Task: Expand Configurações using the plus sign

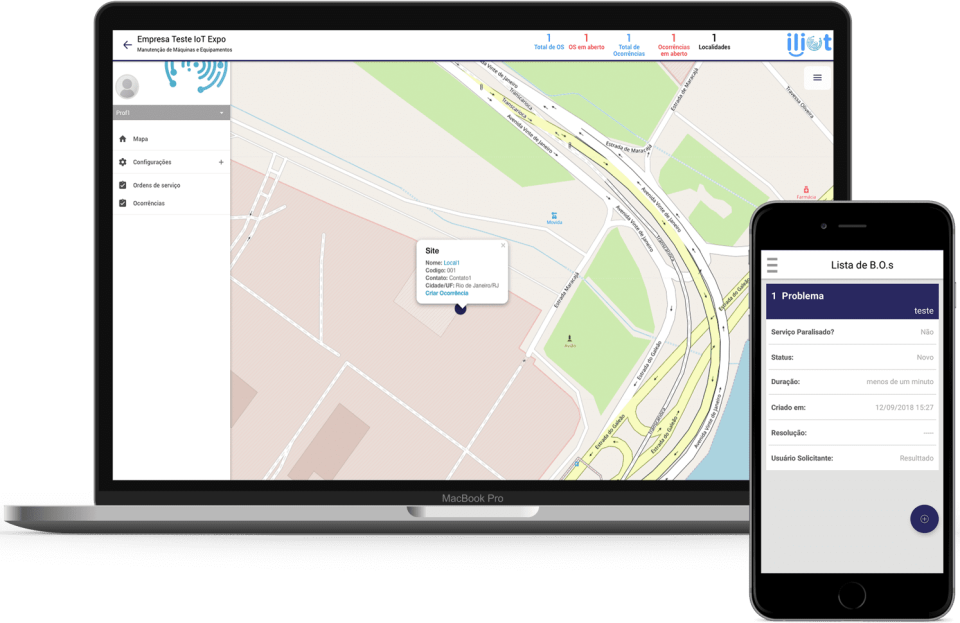Action: point(221,161)
